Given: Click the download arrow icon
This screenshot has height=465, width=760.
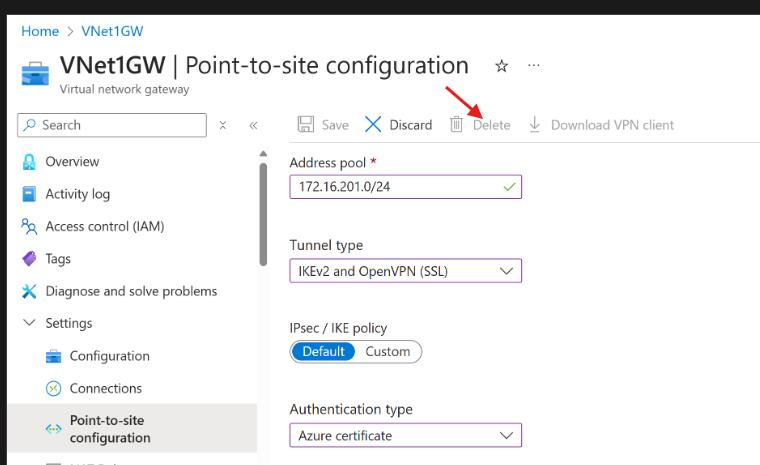Looking at the screenshot, I should pos(535,124).
